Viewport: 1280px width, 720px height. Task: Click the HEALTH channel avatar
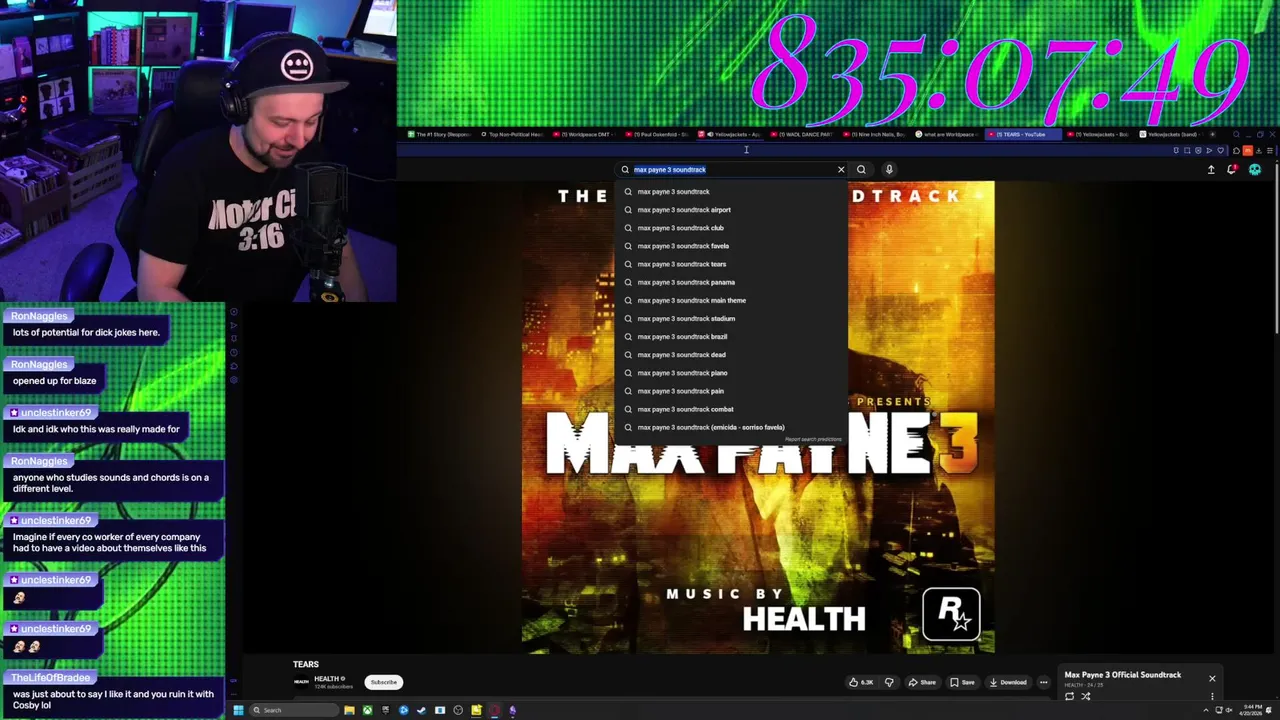click(301, 682)
